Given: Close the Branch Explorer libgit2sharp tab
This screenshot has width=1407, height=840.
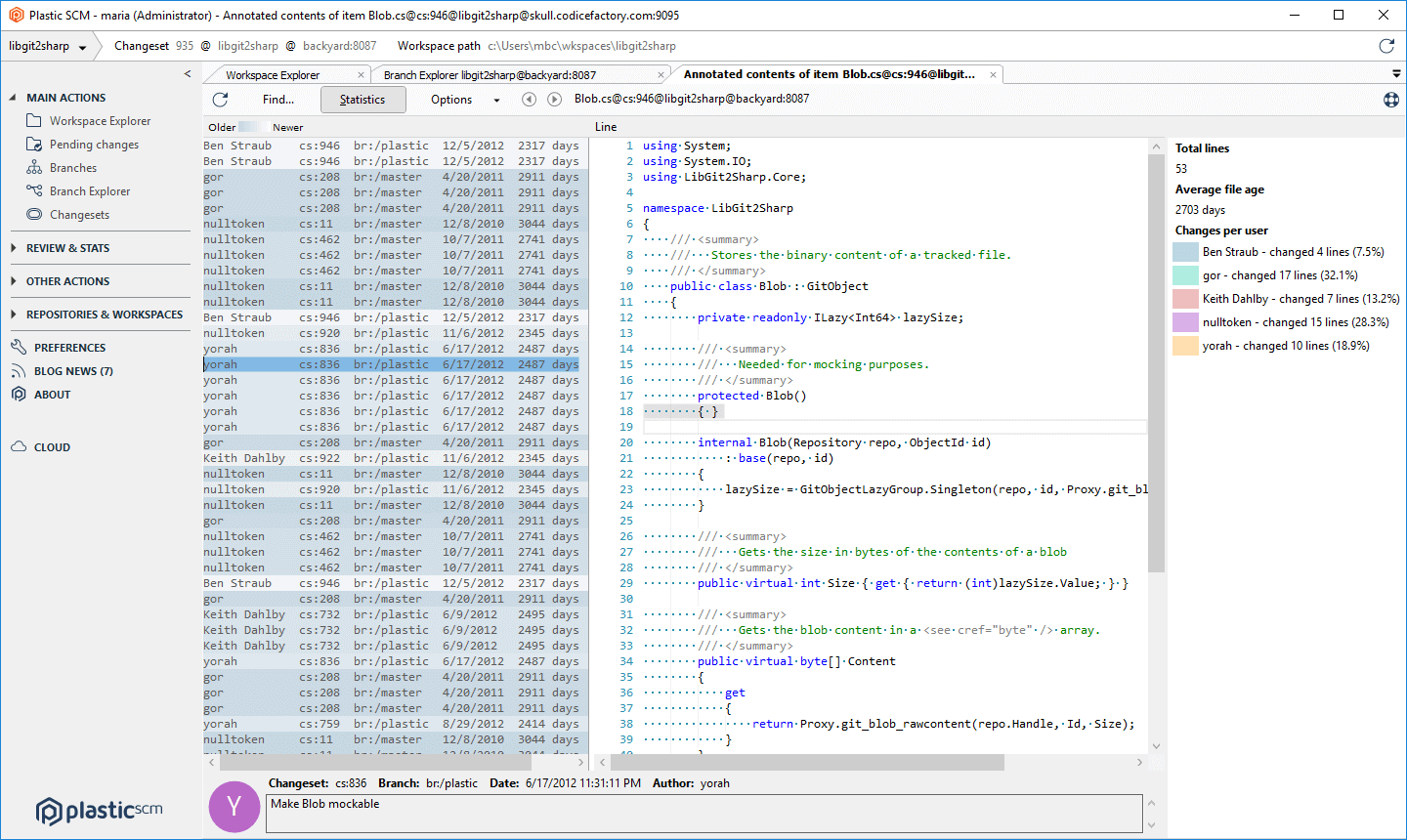Looking at the screenshot, I should (x=661, y=75).
